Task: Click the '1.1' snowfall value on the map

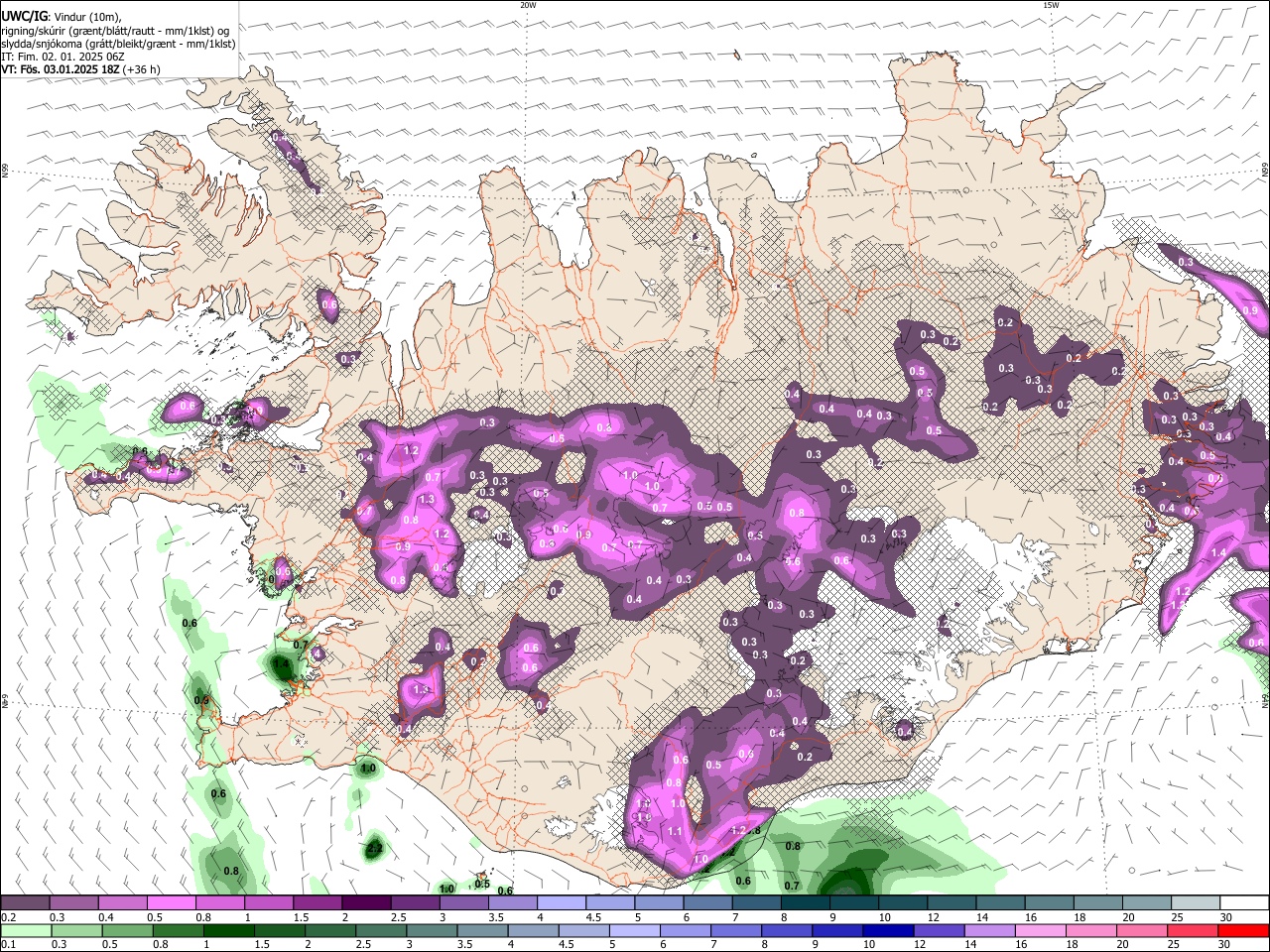Action: pyautogui.click(x=675, y=831)
